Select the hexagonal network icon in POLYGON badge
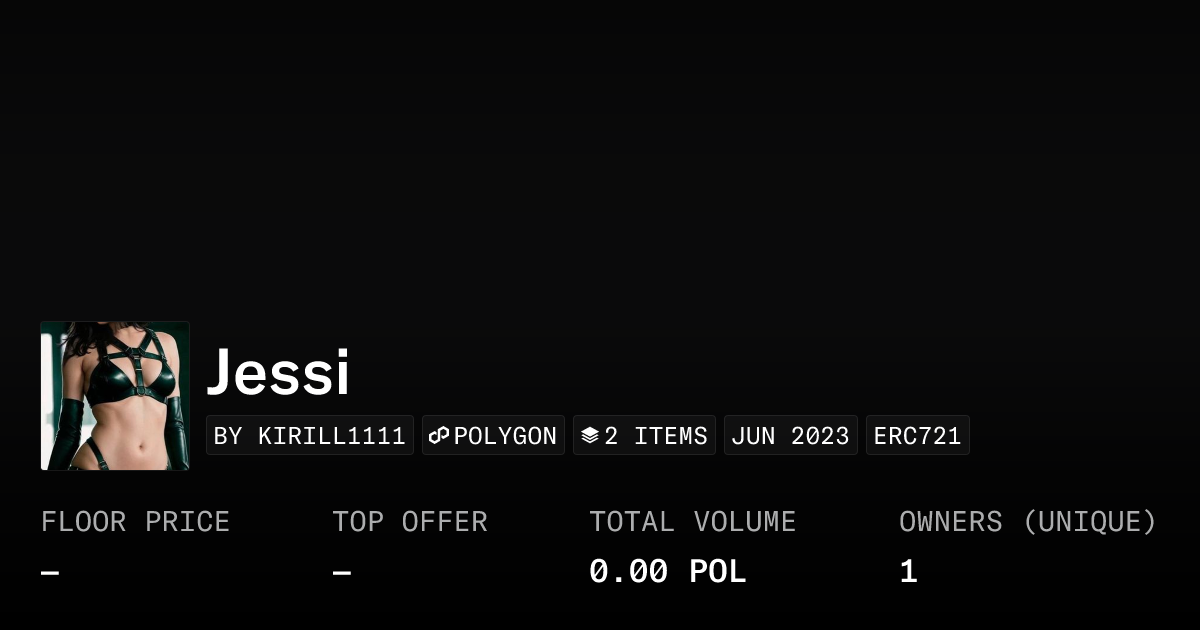 pyautogui.click(x=440, y=435)
